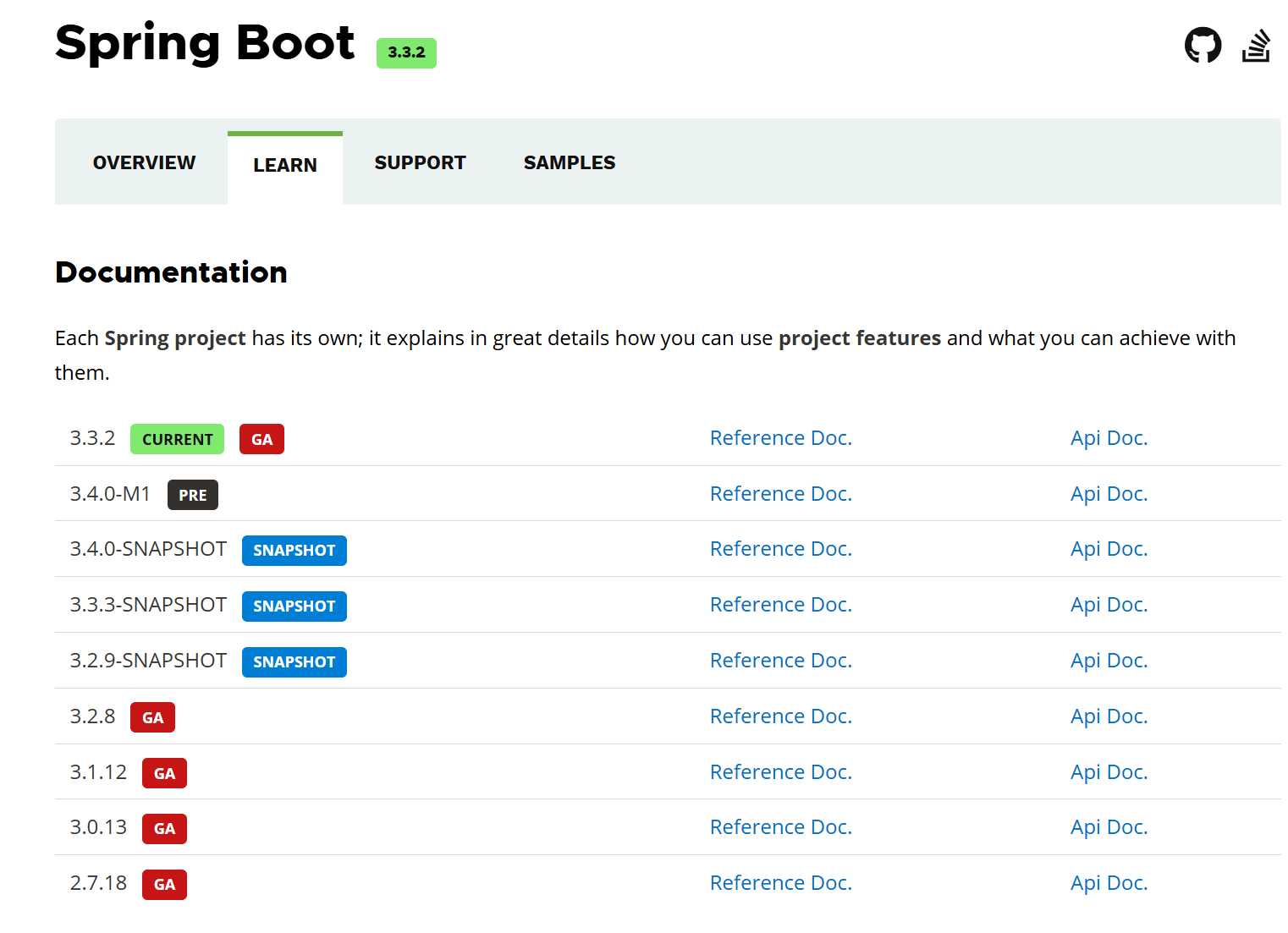This screenshot has height=933, width=1288.
Task: Click the Stack Overflow icon
Action: (1256, 46)
